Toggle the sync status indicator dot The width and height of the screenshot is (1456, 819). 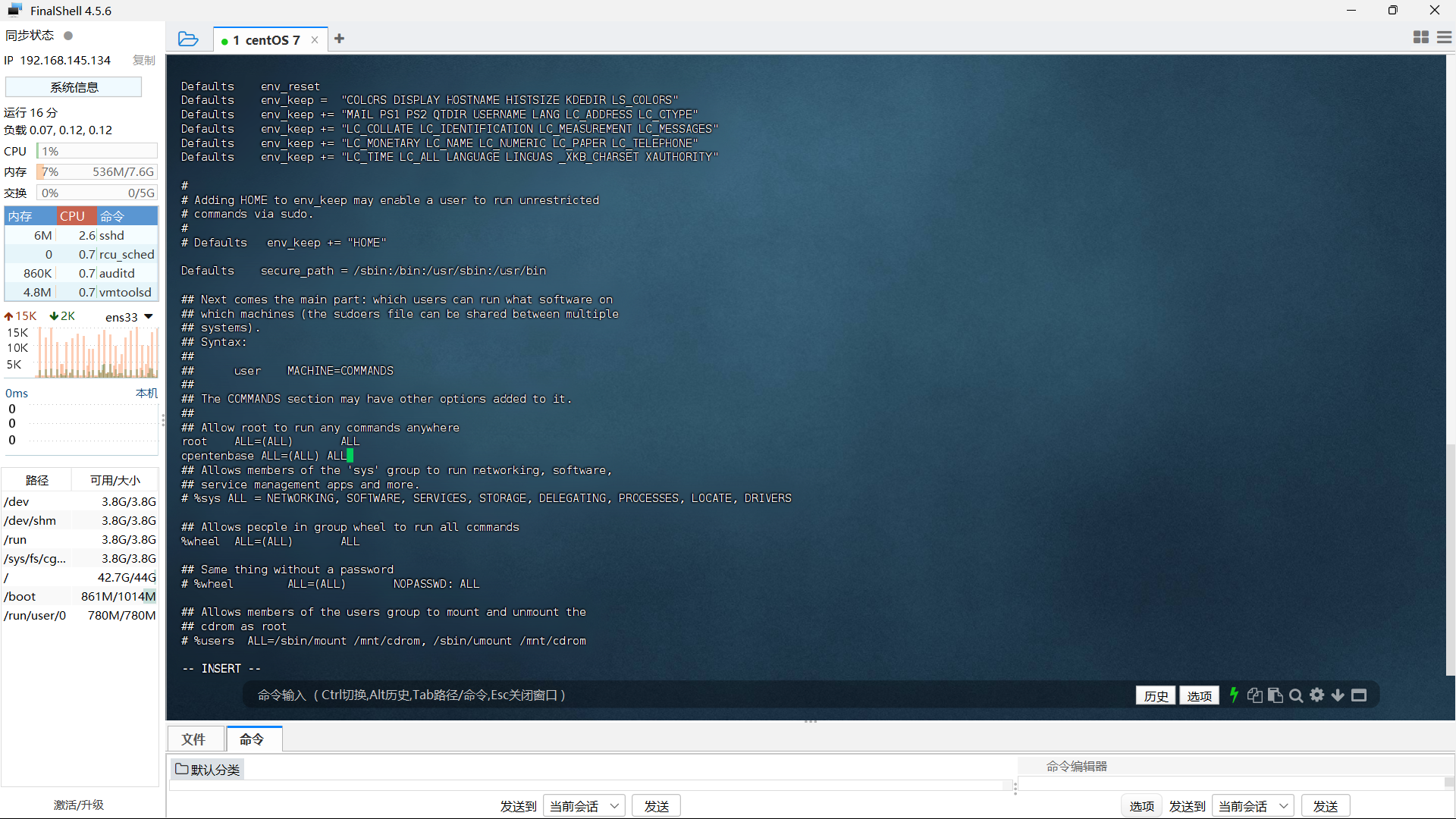68,36
